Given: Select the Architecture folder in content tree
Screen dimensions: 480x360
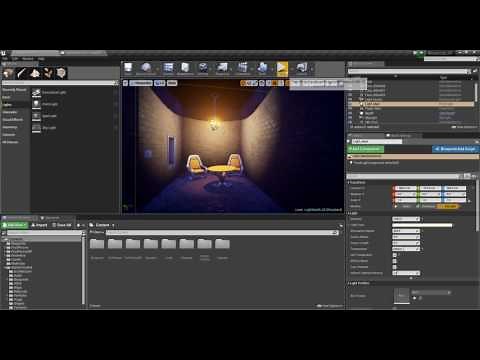Looking at the screenshot, I should coord(20,271).
